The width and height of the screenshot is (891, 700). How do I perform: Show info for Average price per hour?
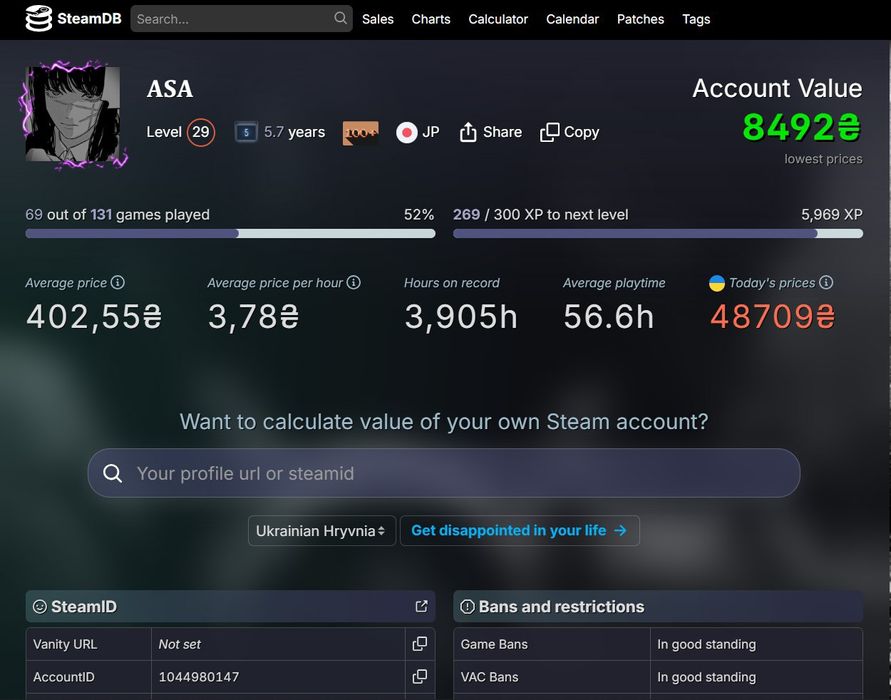[353, 282]
